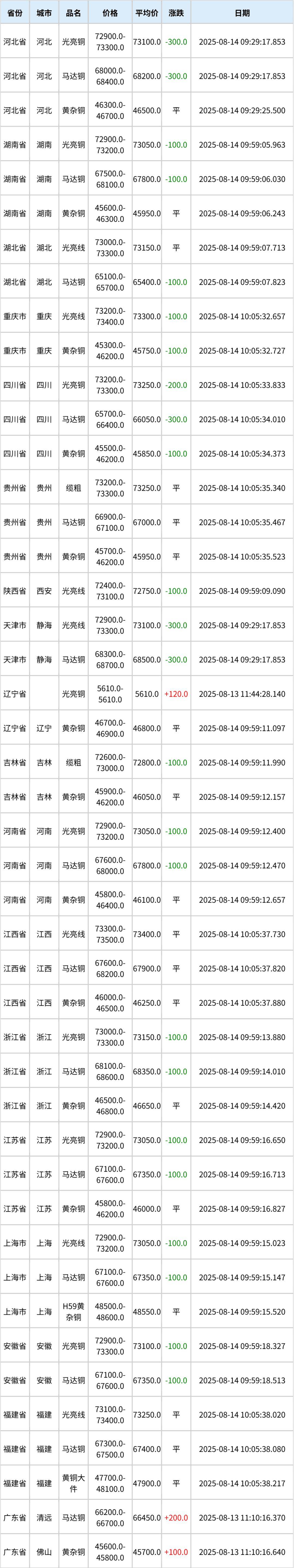
Task: Click price range 67500.0-68100.0 in the 湖南 row
Action: pos(110,180)
